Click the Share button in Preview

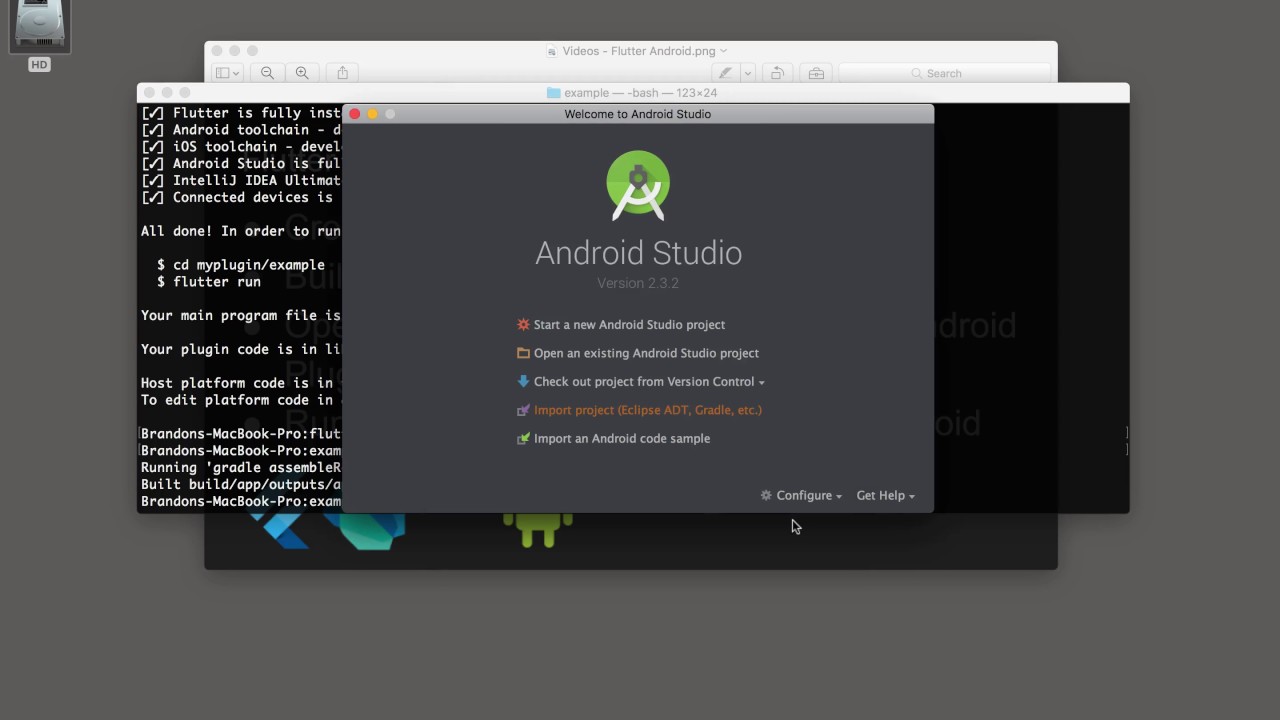coord(343,73)
